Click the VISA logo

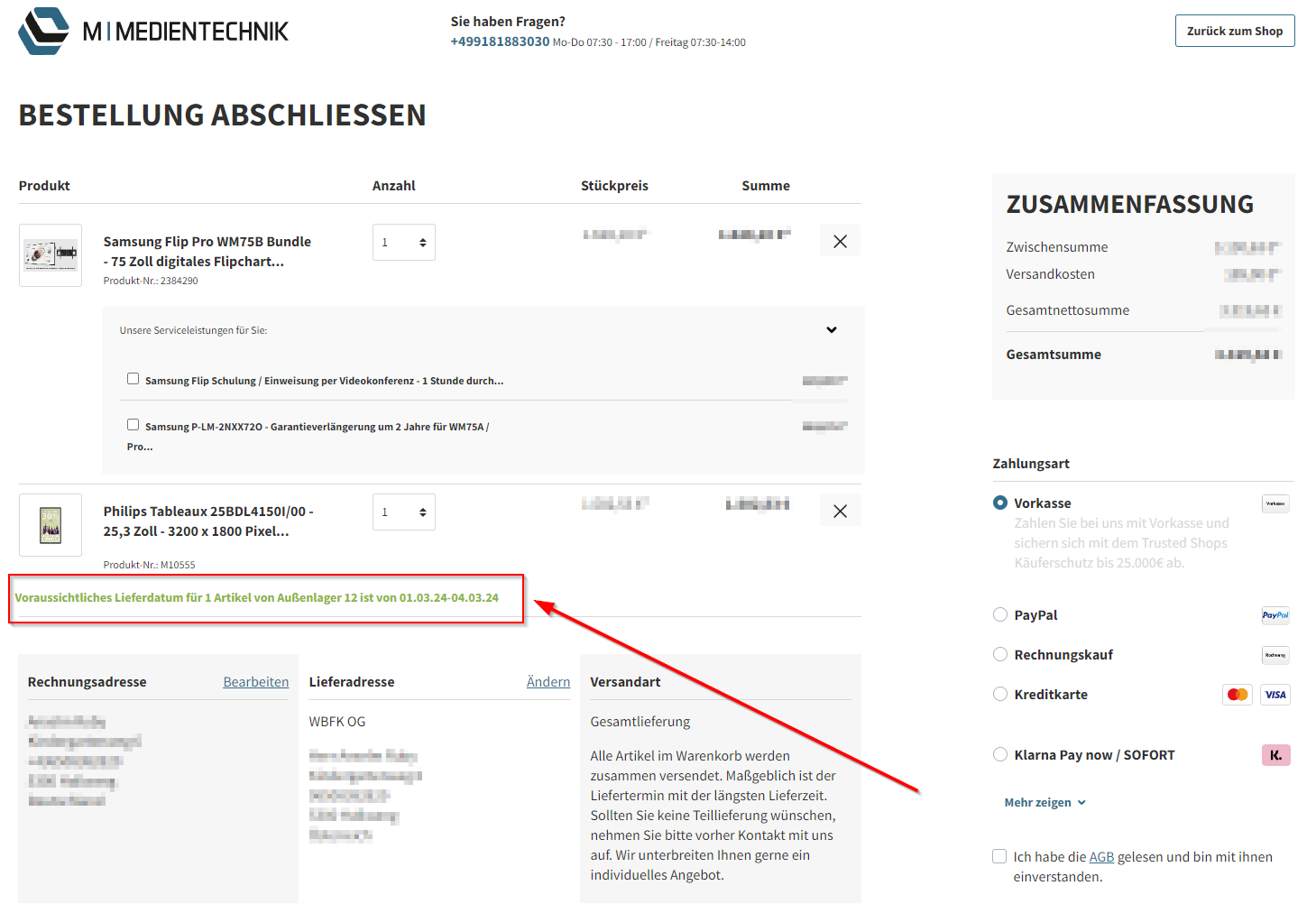coord(1275,695)
